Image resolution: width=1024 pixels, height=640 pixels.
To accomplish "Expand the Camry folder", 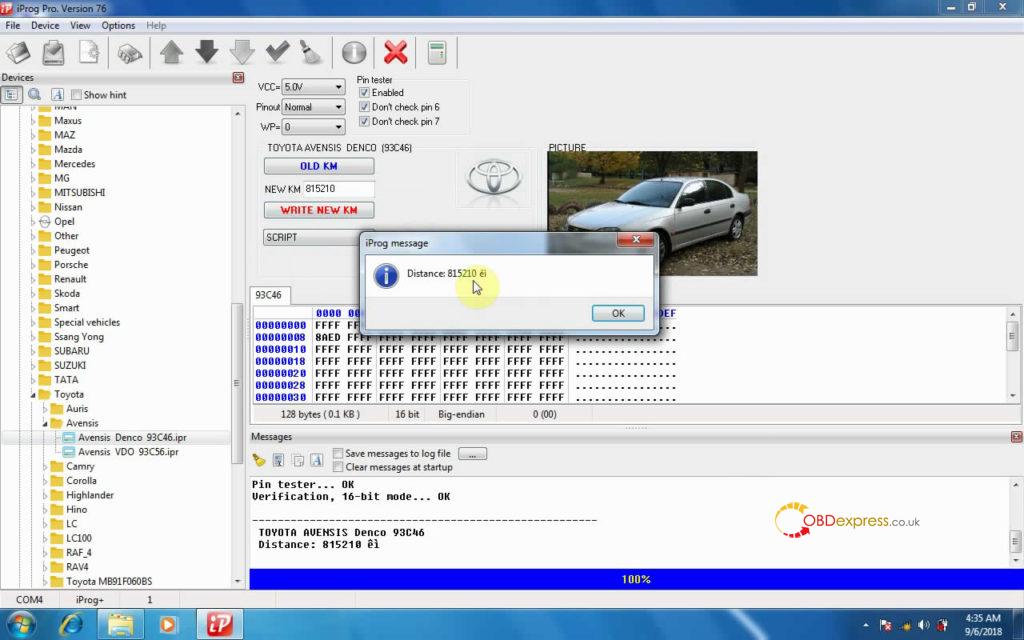I will [x=45, y=466].
